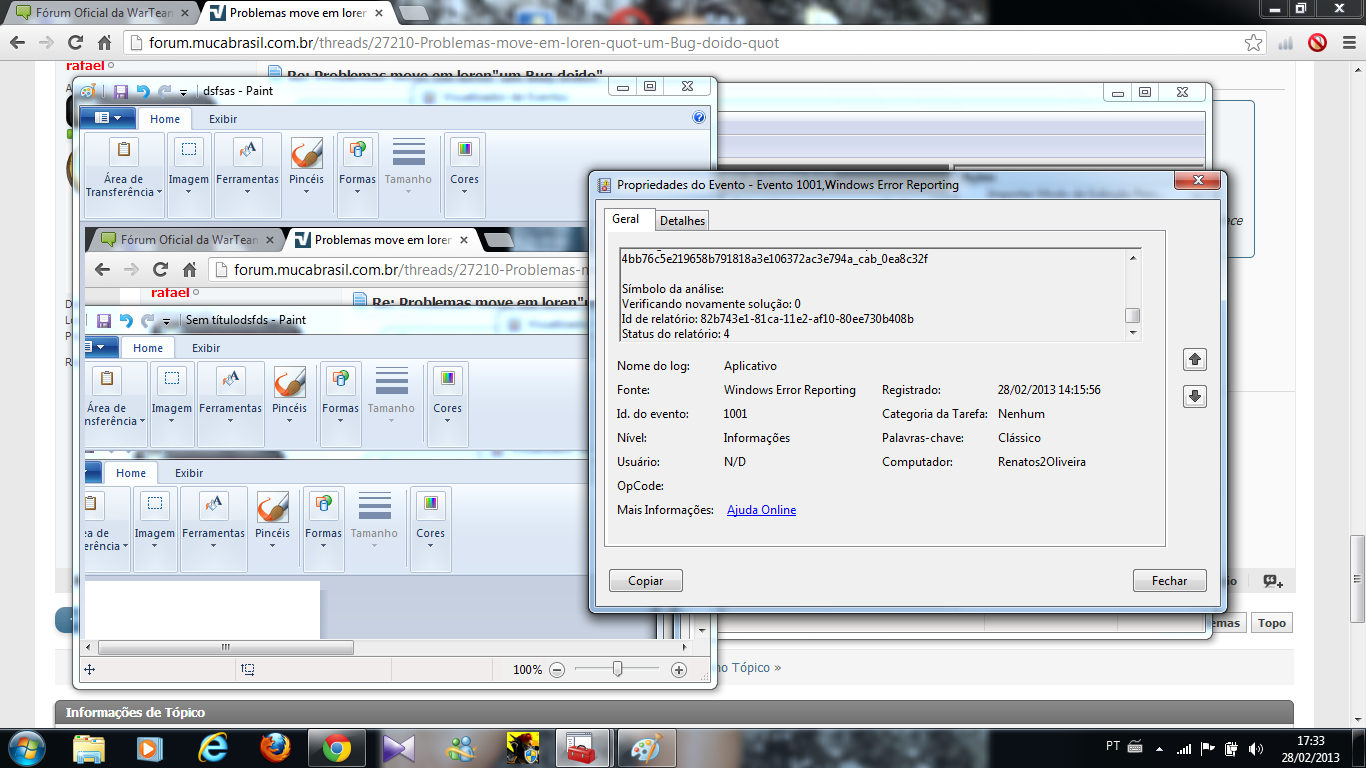This screenshot has height=768, width=1366.
Task: Open the Ajuda Online link
Action: coord(761,510)
